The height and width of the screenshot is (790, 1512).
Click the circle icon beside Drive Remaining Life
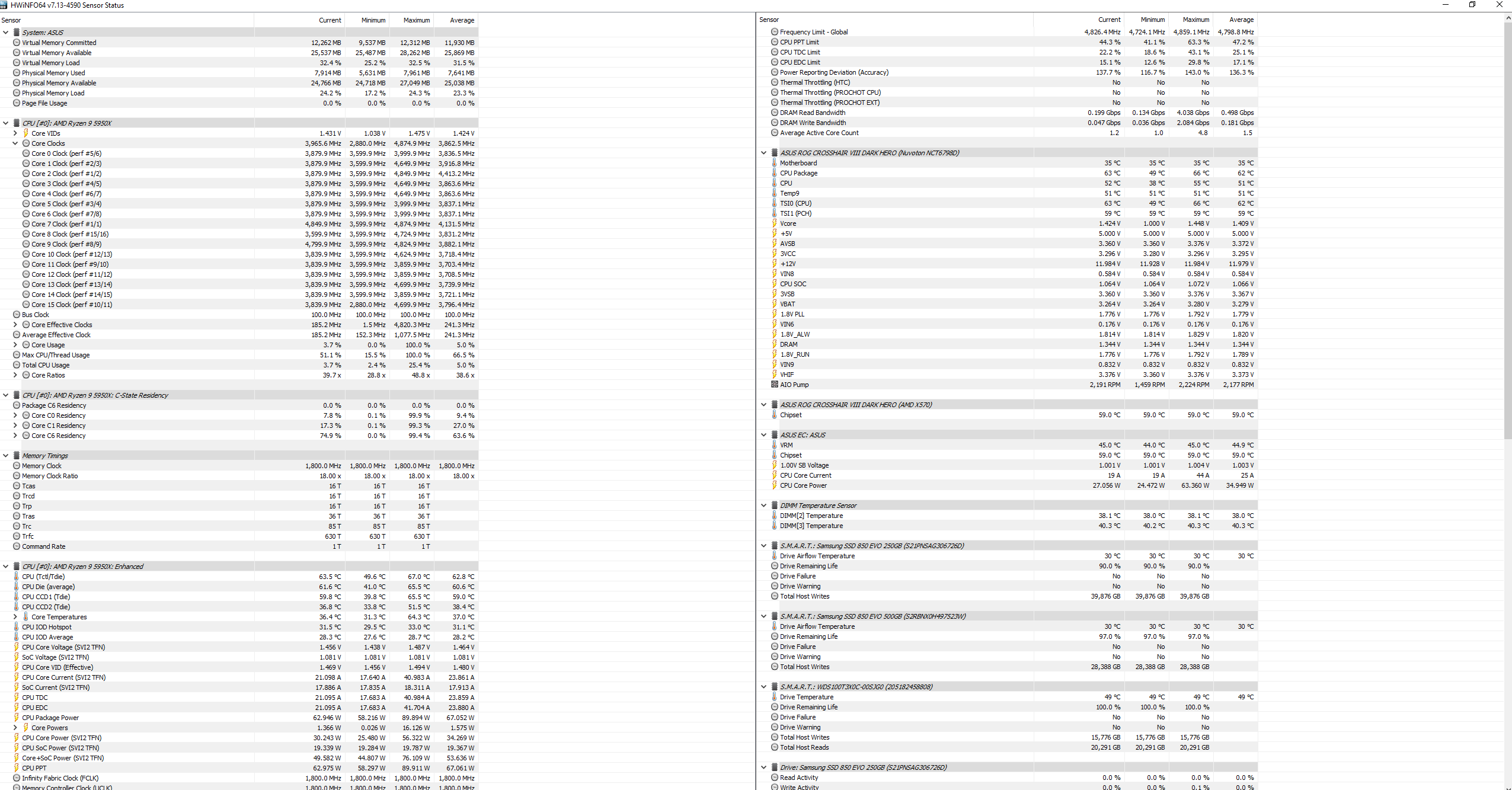[x=774, y=566]
